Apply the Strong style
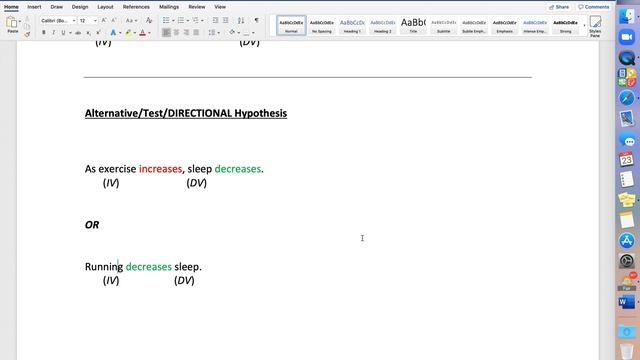 pos(565,25)
